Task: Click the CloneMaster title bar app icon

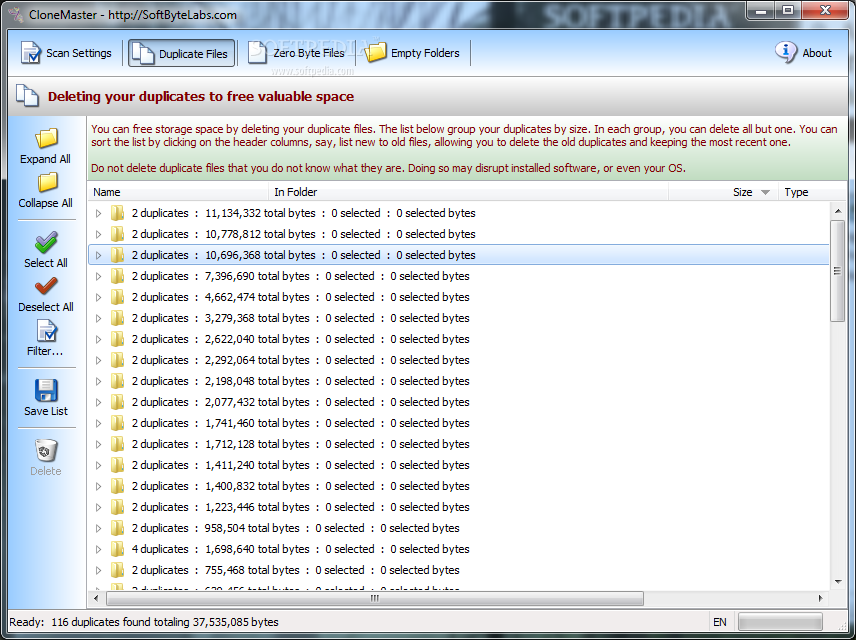Action: tap(15, 14)
